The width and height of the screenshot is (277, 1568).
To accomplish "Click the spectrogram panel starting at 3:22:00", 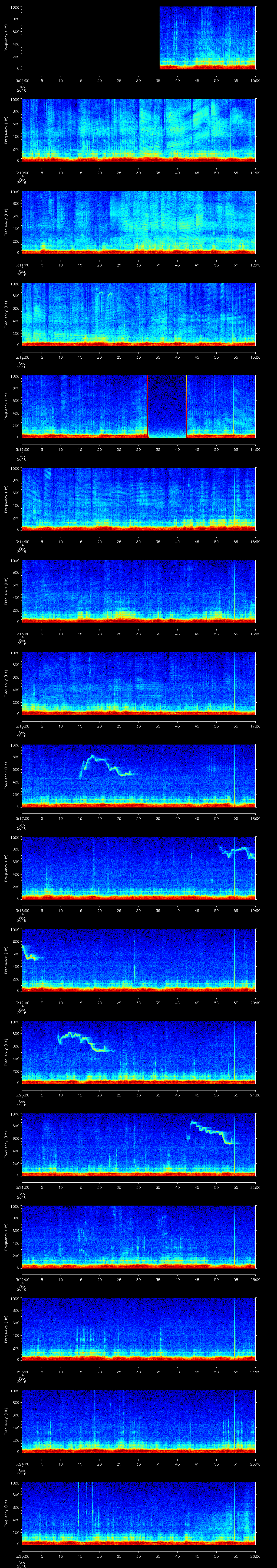I will click(x=139, y=1237).
